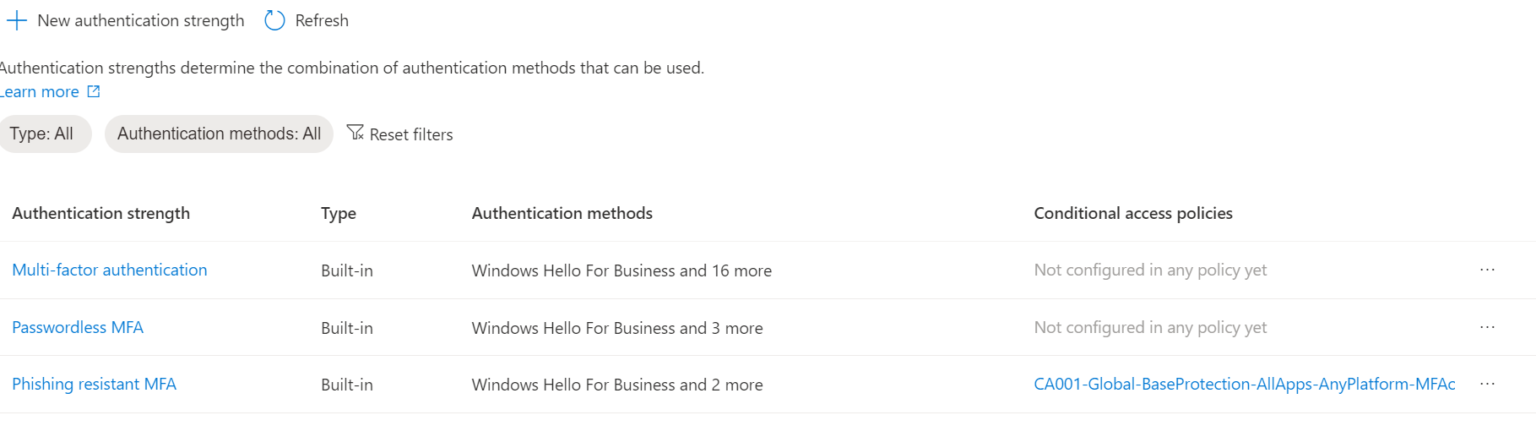Click the Conditional access policies column header

pyautogui.click(x=1133, y=213)
